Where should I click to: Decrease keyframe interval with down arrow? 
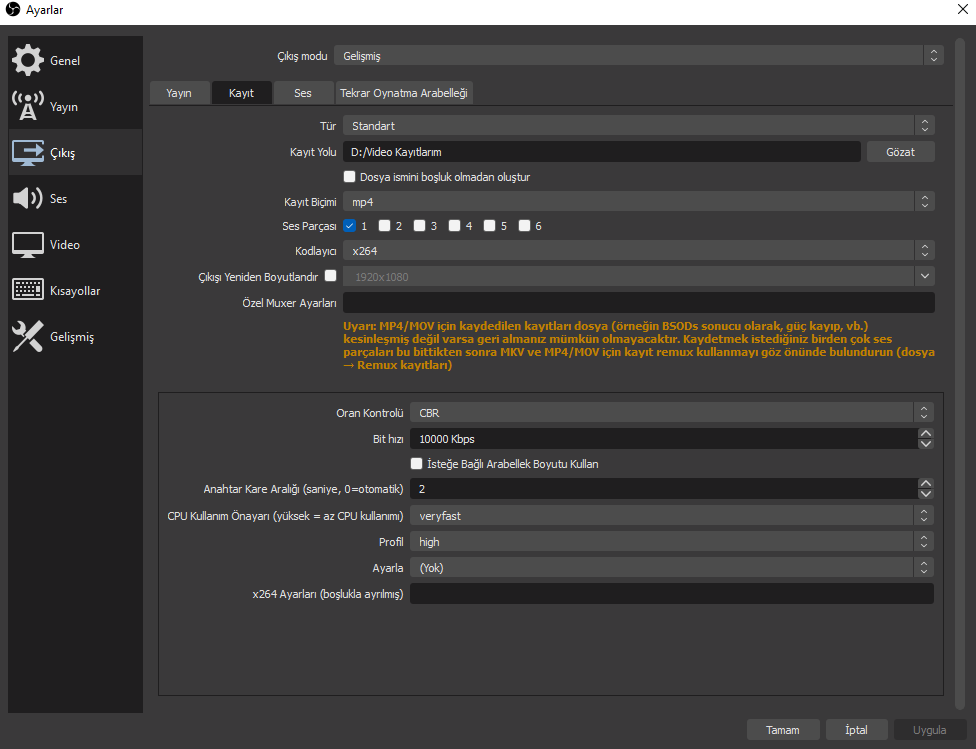pyautogui.click(x=926, y=494)
